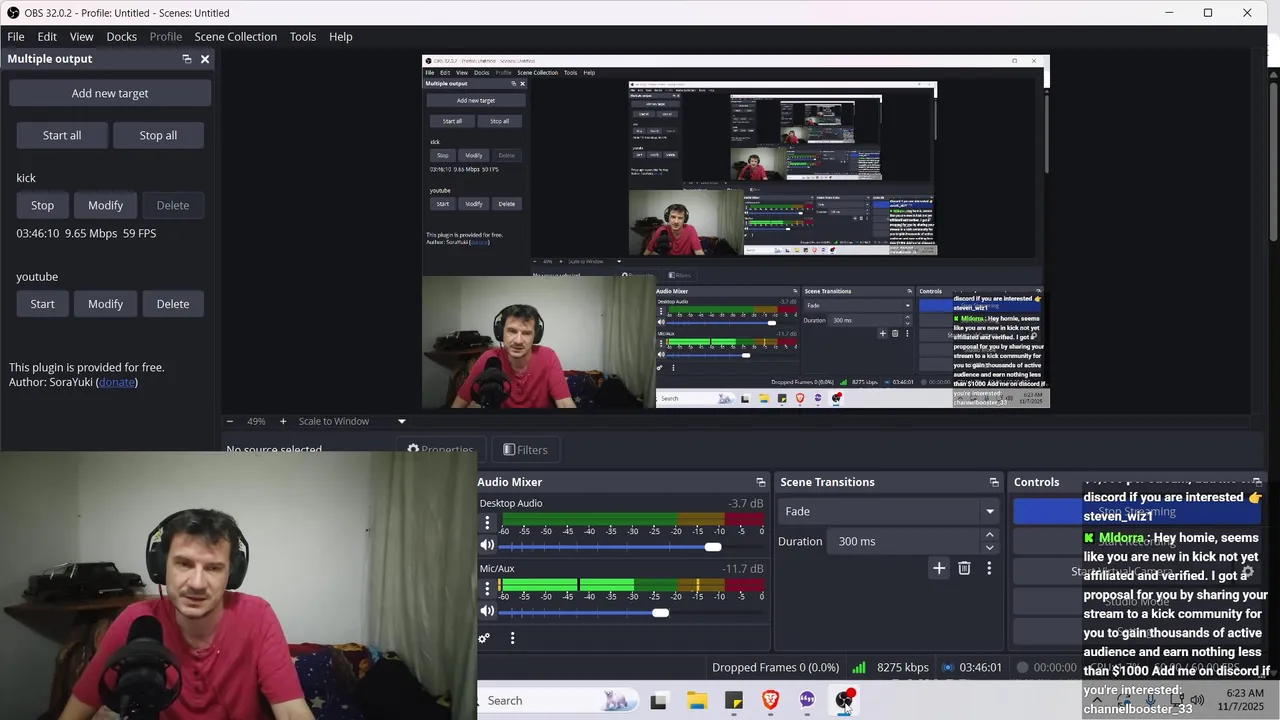Click the Start all button
Viewport: 1280px width, 720px height.
pos(62,135)
